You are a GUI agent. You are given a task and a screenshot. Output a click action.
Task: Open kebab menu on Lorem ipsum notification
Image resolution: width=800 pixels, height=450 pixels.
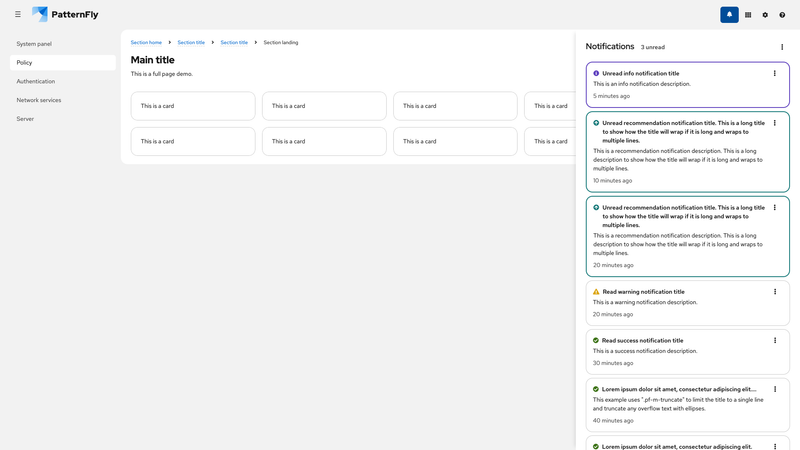click(775, 389)
